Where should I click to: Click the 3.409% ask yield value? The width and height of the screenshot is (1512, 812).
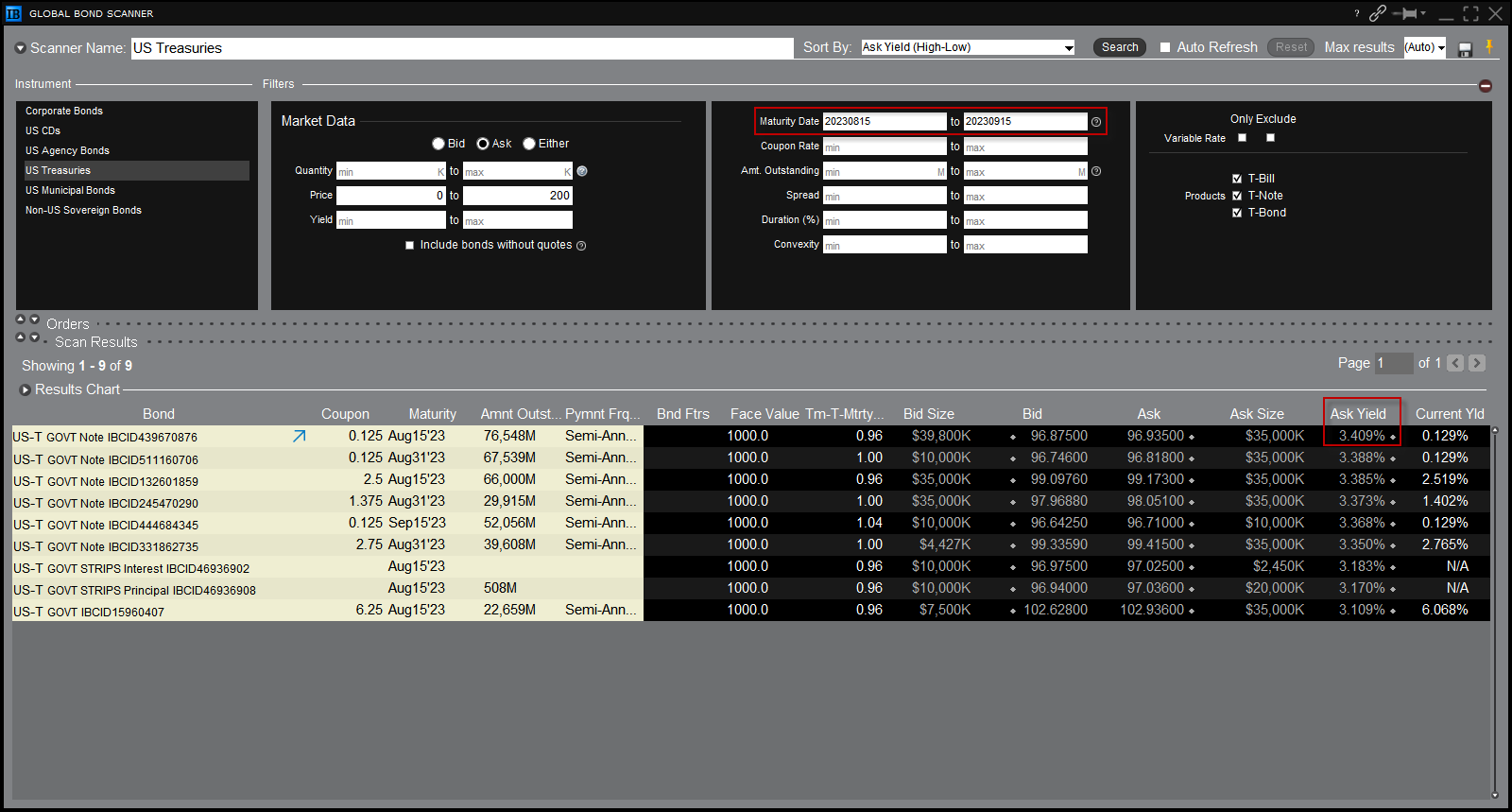tap(1362, 436)
